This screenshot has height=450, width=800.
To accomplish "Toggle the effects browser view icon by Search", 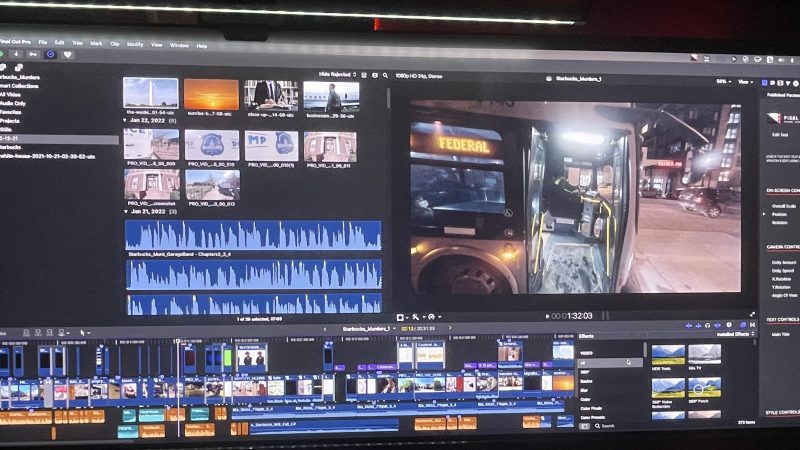I will point(585,426).
